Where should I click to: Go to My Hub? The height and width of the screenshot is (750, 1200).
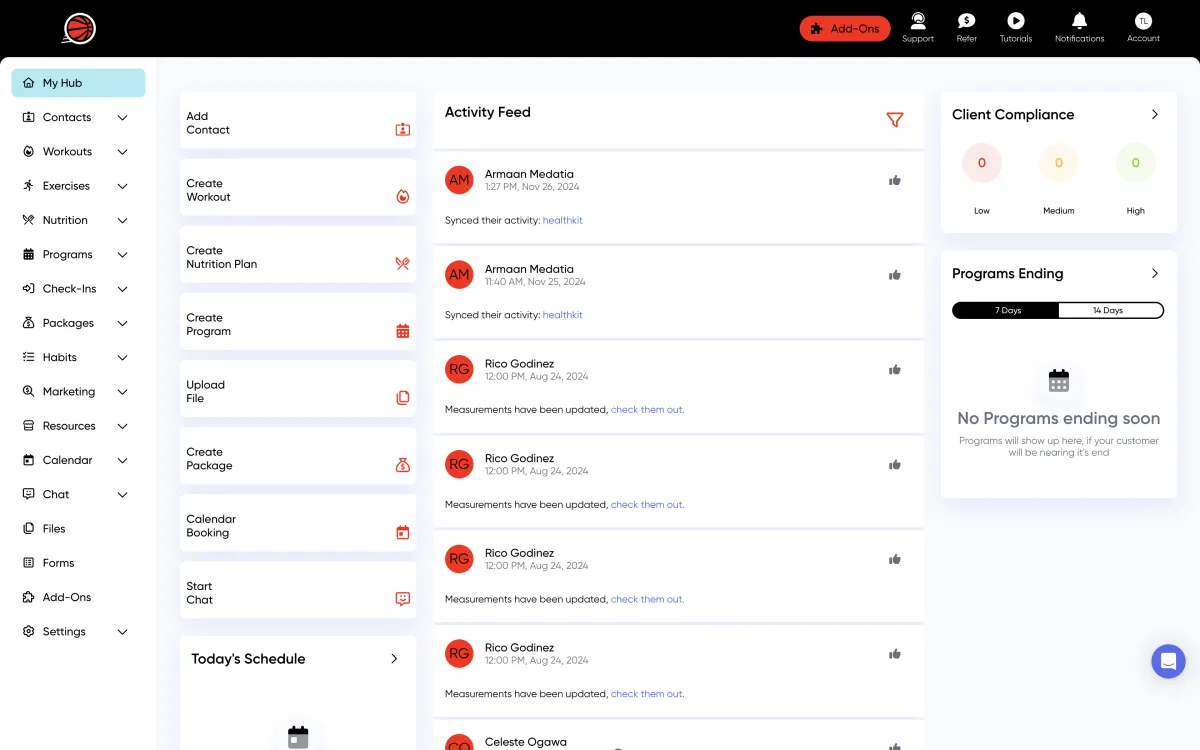78,83
